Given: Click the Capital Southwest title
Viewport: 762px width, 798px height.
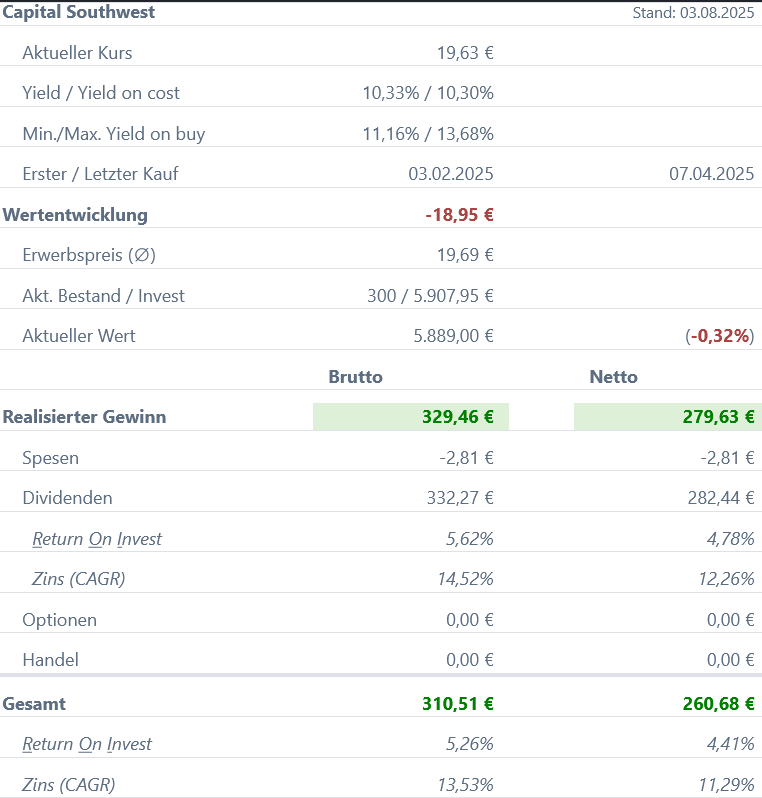Looking at the screenshot, I should (79, 13).
